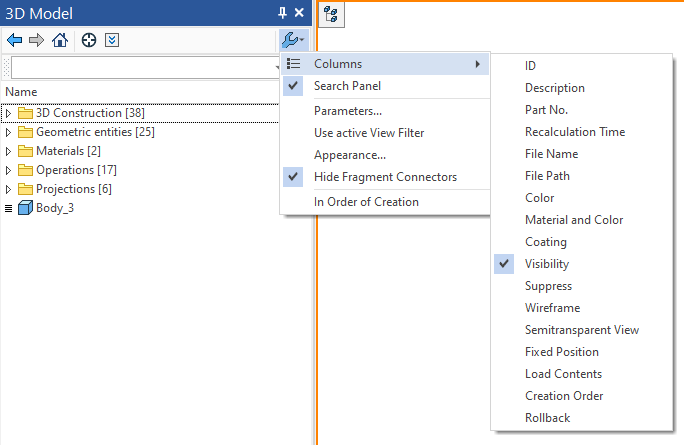Expand the Geometric entities [25] folder

(x=8, y=132)
